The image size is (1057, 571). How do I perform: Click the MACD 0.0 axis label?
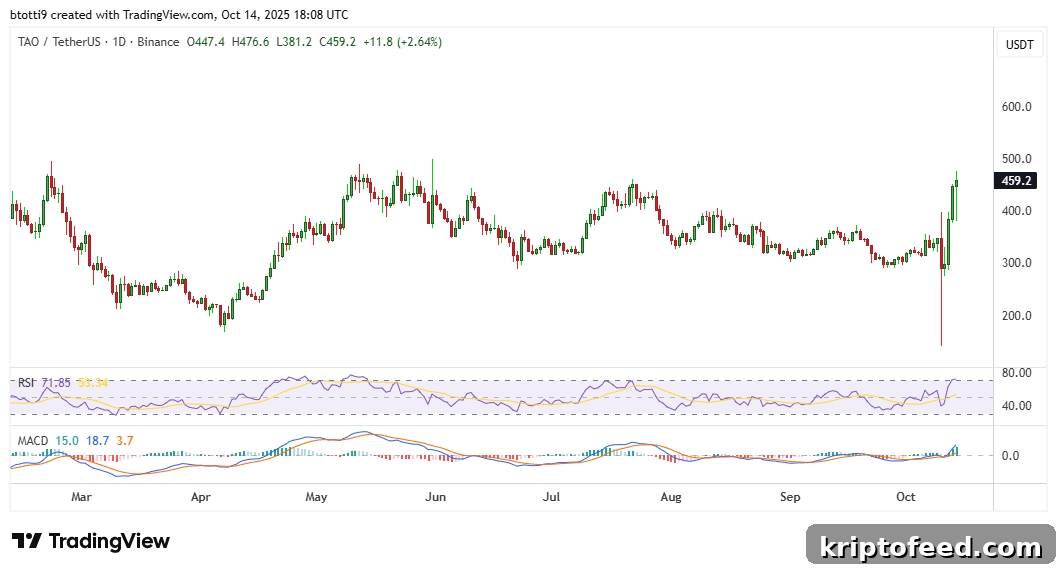pos(1010,456)
